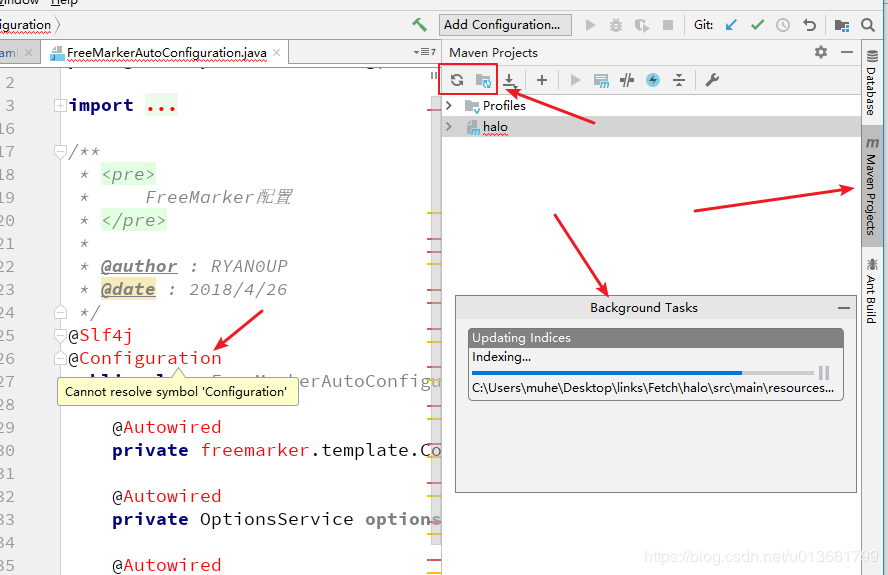Click the indexing file path text
Screen dimensions: 888x575
653,388
